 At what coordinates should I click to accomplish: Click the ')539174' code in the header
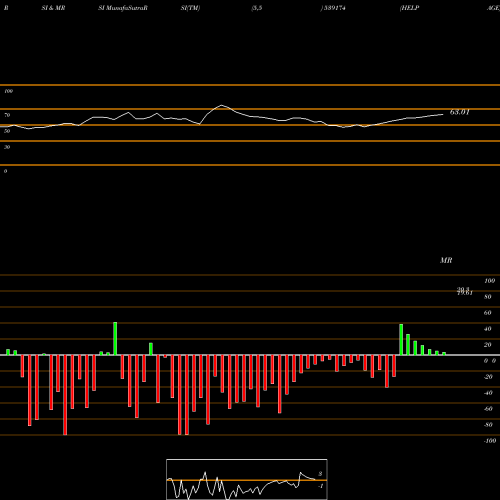[x=333, y=8]
